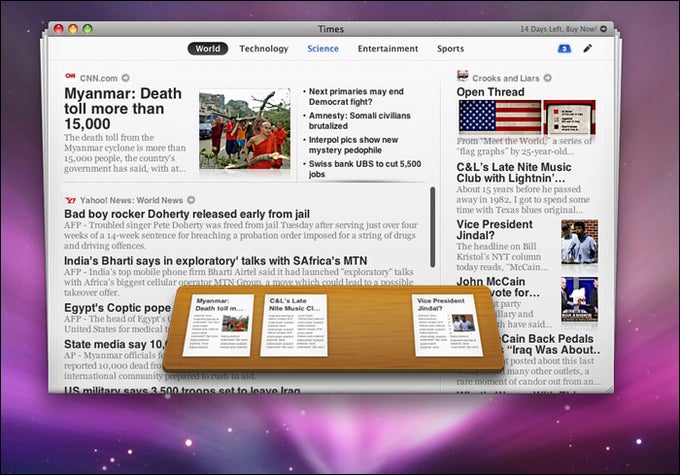
Task: Click the Vice President Jindal photo thumbnail
Action: point(579,242)
